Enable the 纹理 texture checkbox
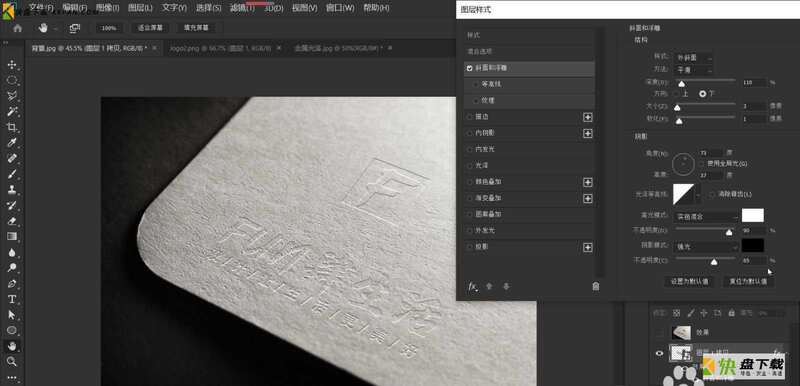The image size is (800, 386). 476,100
